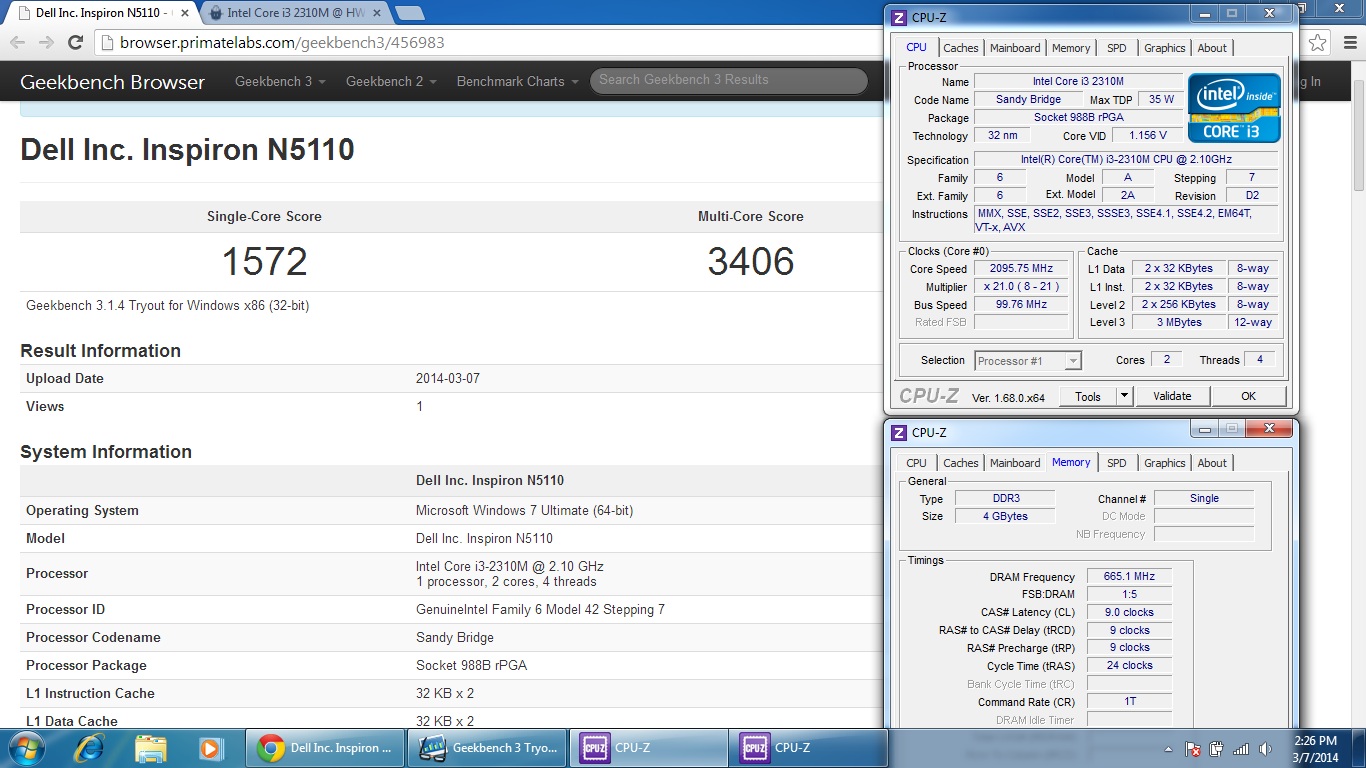The image size is (1366, 768).
Task: Switch to the Geekbench 3 Tryout taskbar item
Action: [487, 747]
